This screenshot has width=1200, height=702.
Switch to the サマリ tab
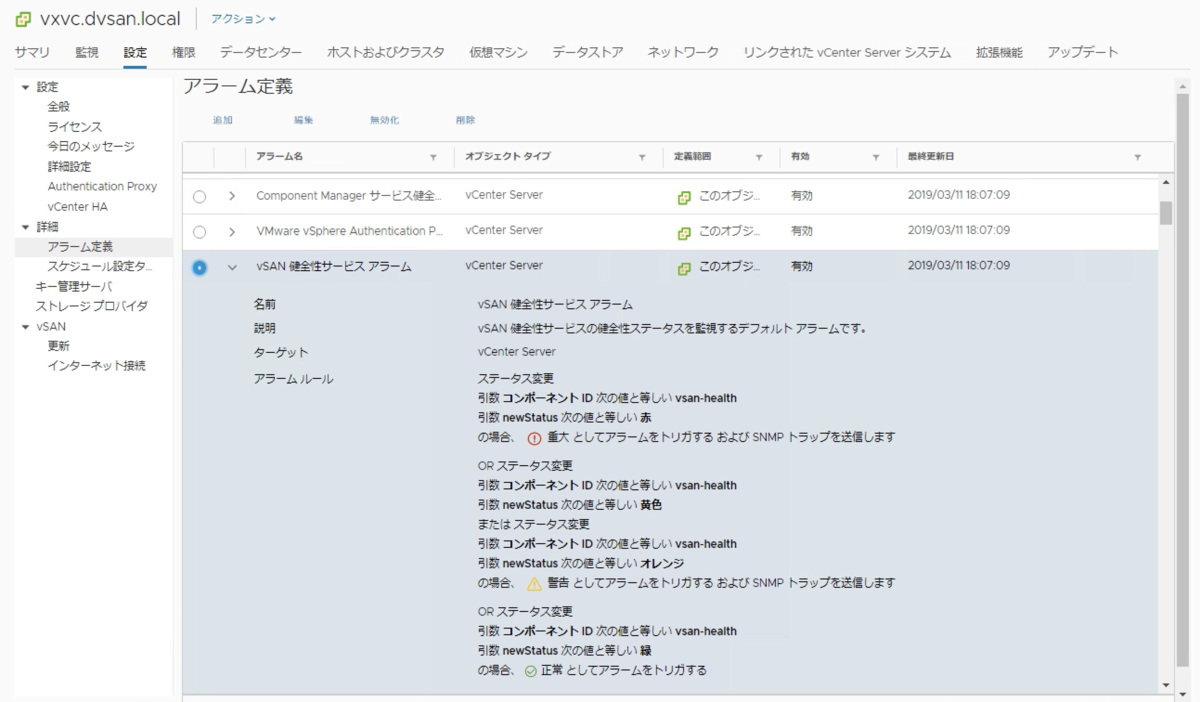pyautogui.click(x=33, y=52)
